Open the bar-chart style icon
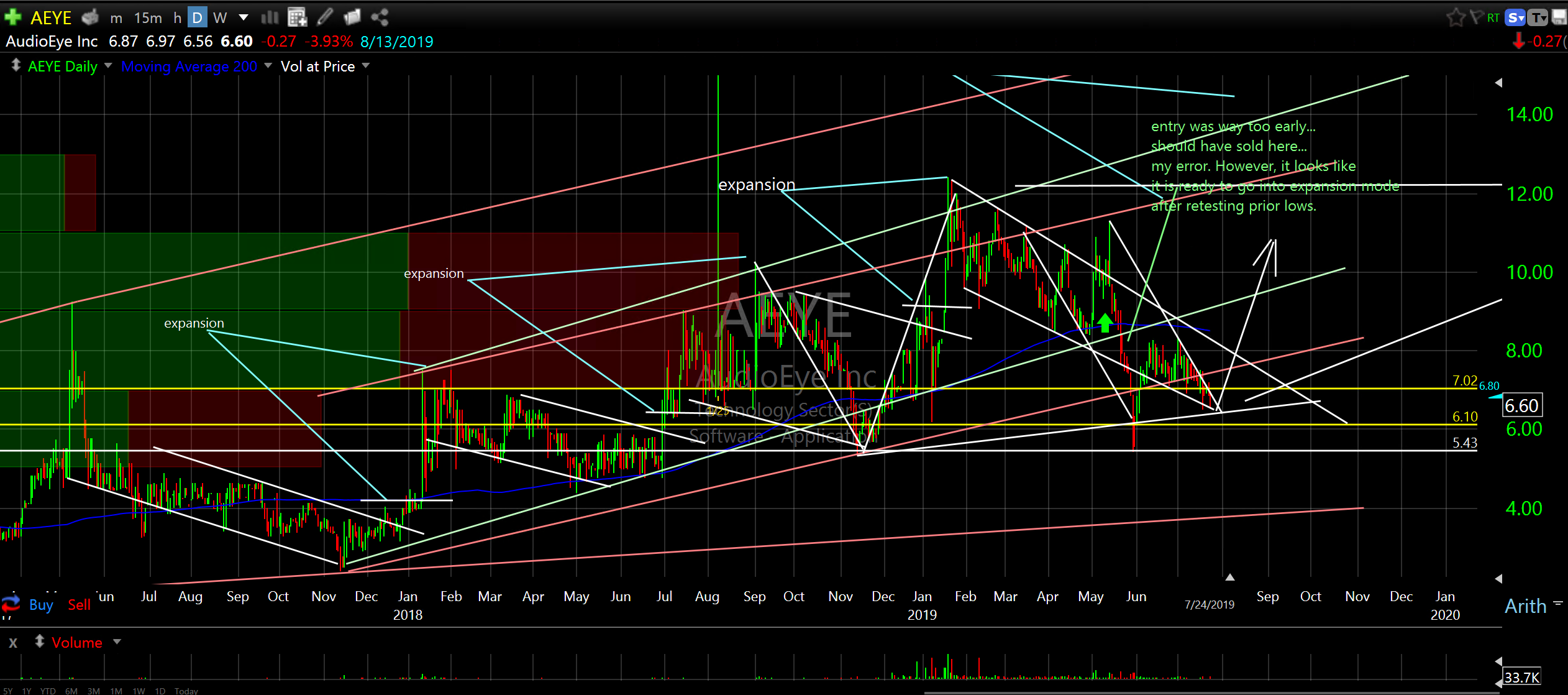 (x=270, y=17)
